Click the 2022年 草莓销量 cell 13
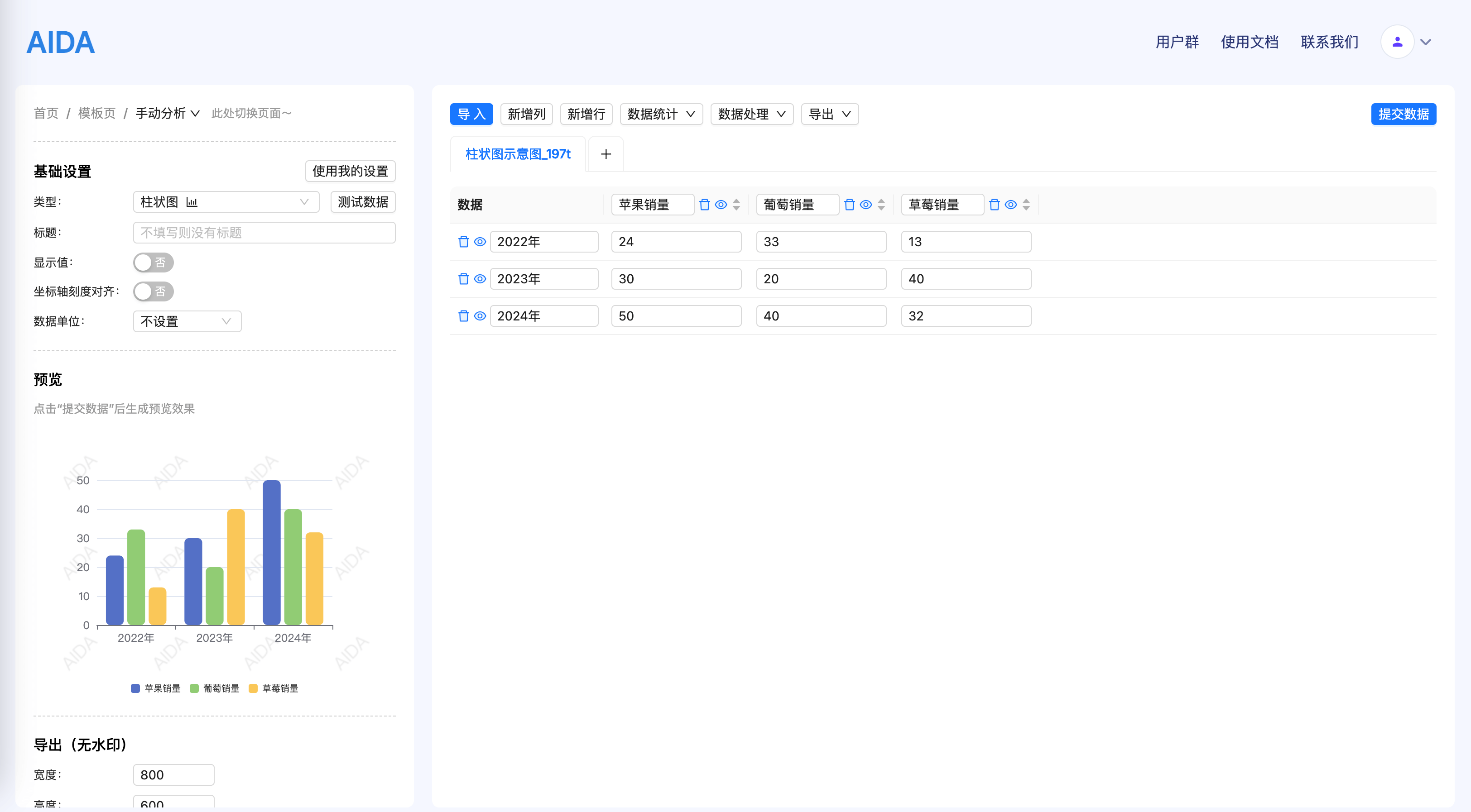 pyautogui.click(x=966, y=241)
